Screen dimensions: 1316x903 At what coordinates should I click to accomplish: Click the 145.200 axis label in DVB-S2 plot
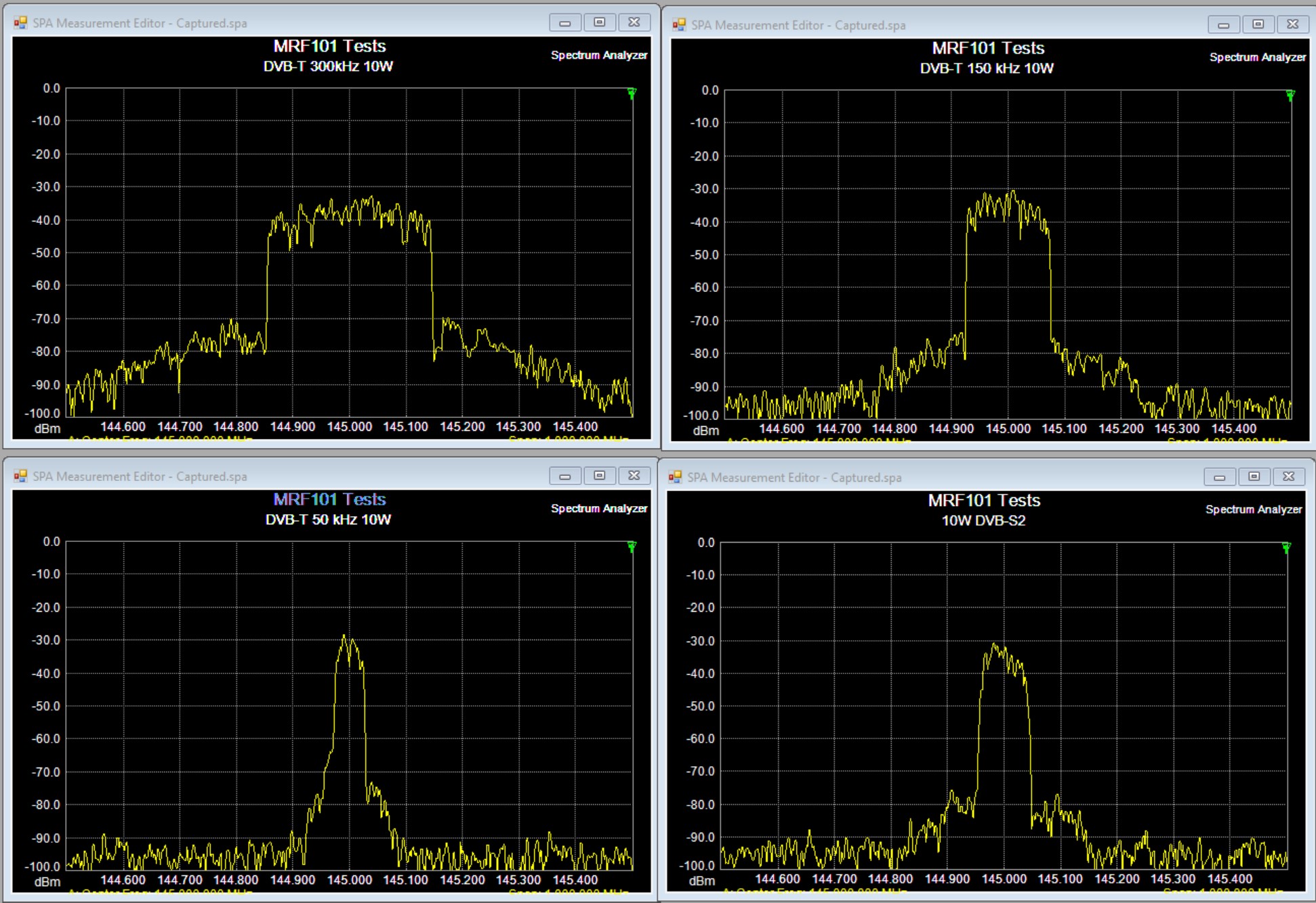pos(1117,879)
